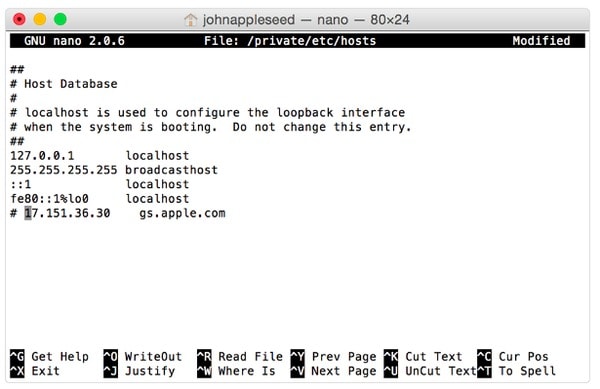Image resolution: width=600 pixels, height=389 pixels.
Task: Click the 'broadcasthost' hostname
Action: pos(171,170)
